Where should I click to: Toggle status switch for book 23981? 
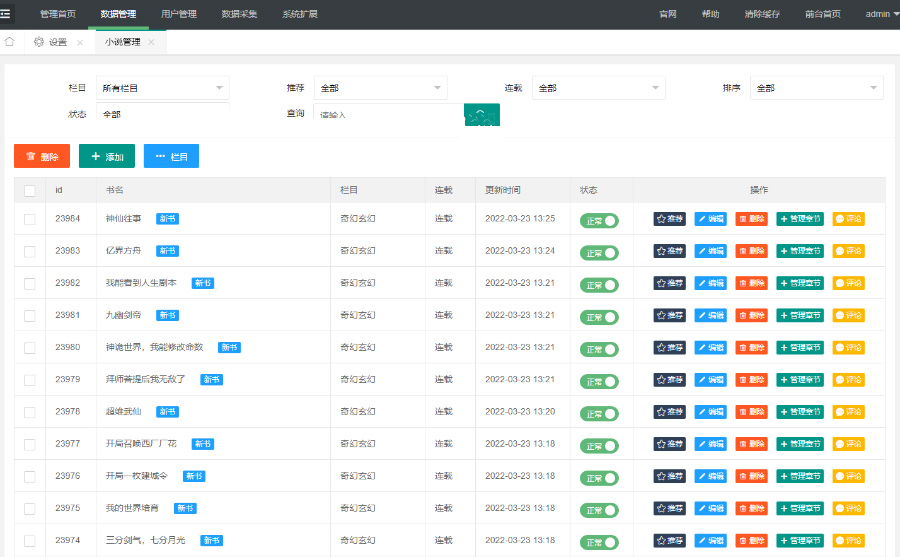pyautogui.click(x=599, y=317)
